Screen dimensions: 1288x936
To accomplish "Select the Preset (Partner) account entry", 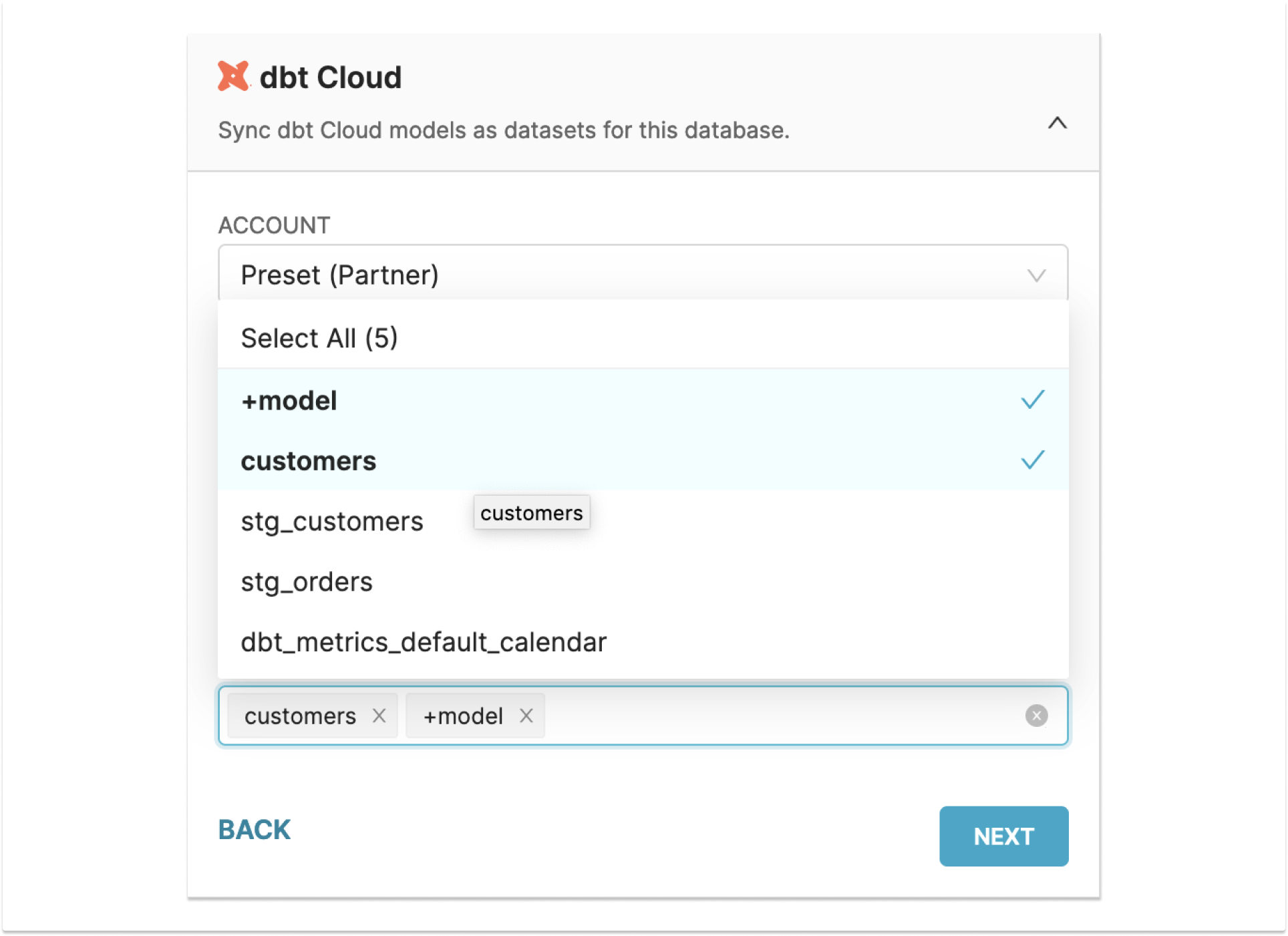I will tap(339, 274).
